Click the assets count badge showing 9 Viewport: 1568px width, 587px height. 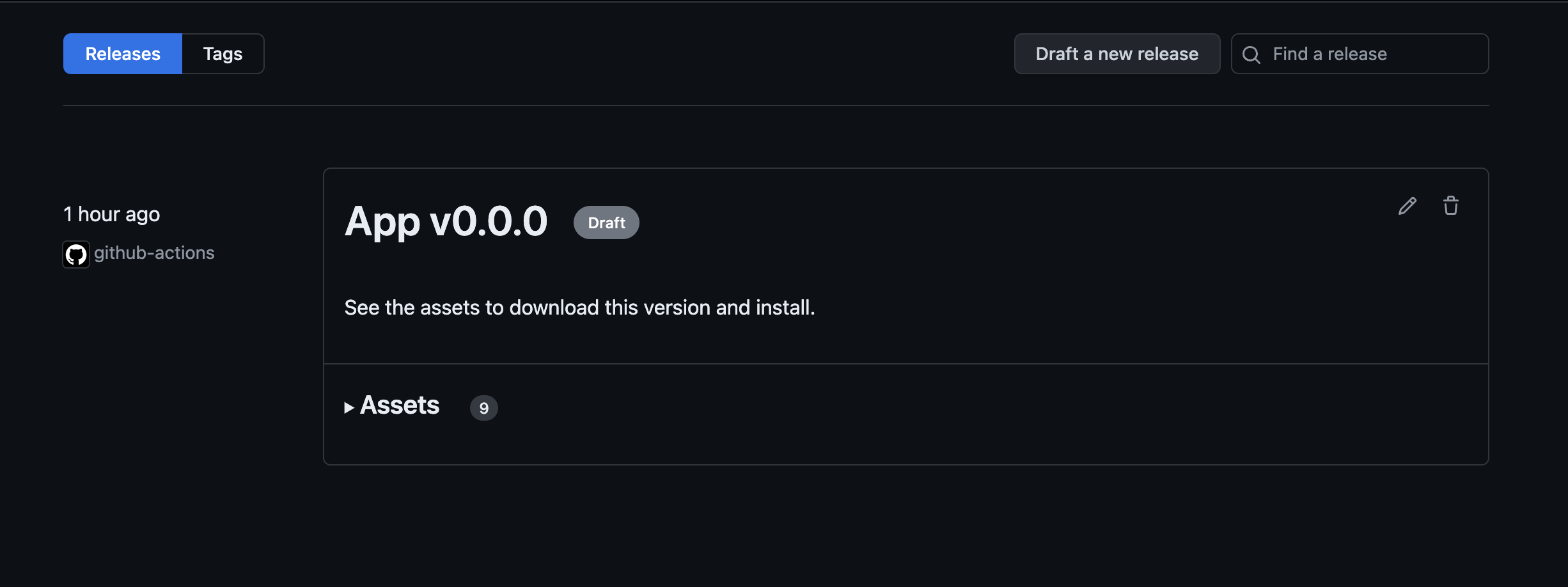point(483,407)
